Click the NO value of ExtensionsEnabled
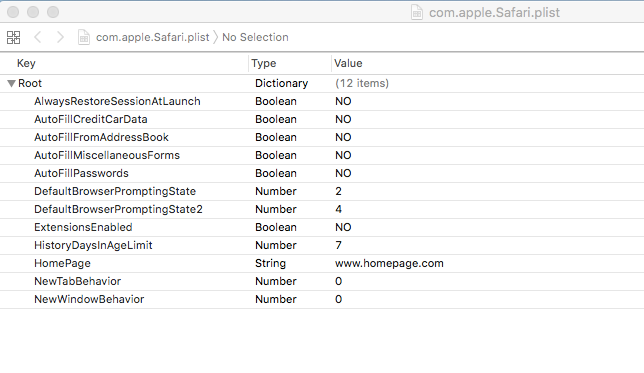 point(343,227)
